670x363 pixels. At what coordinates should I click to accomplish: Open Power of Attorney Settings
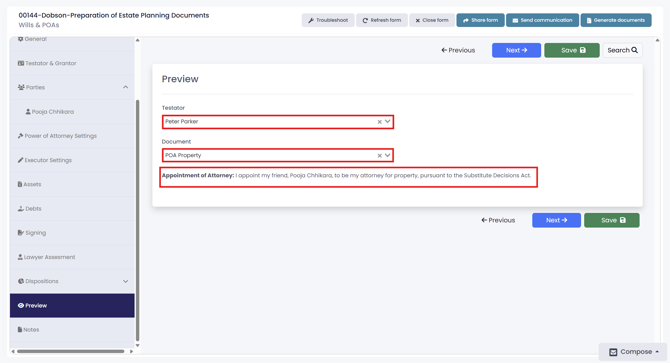pos(72,136)
